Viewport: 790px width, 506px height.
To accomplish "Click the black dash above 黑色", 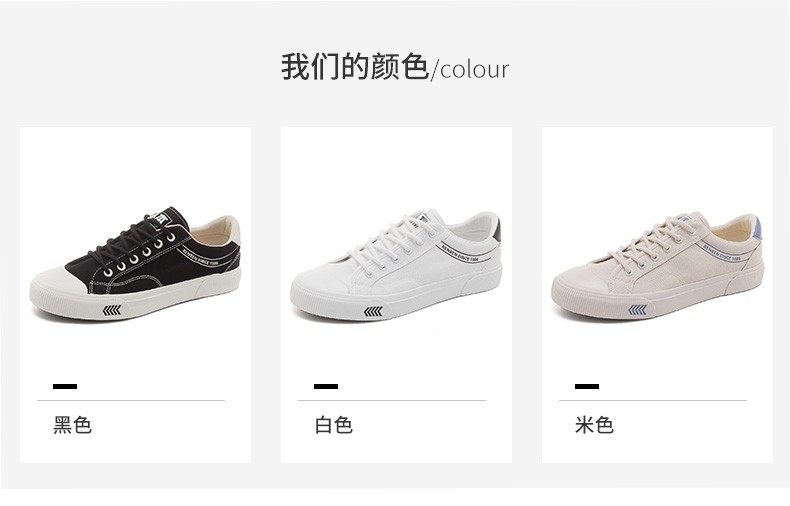I will pyautogui.click(x=65, y=387).
